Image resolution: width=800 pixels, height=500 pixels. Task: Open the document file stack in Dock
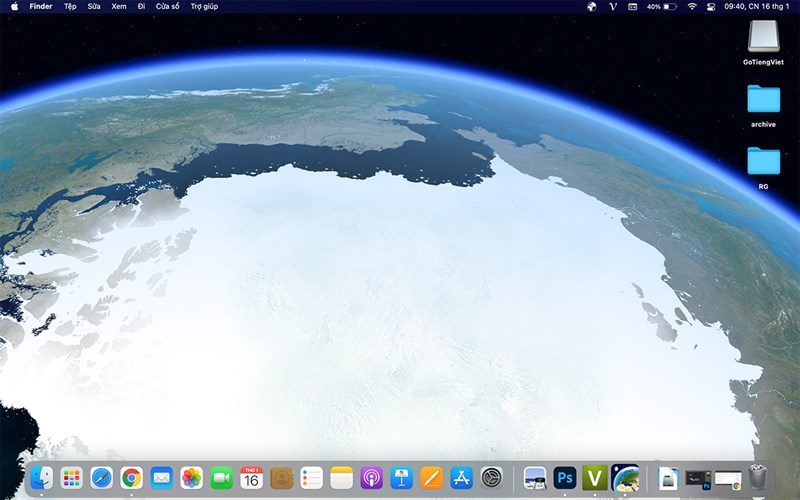(x=668, y=479)
